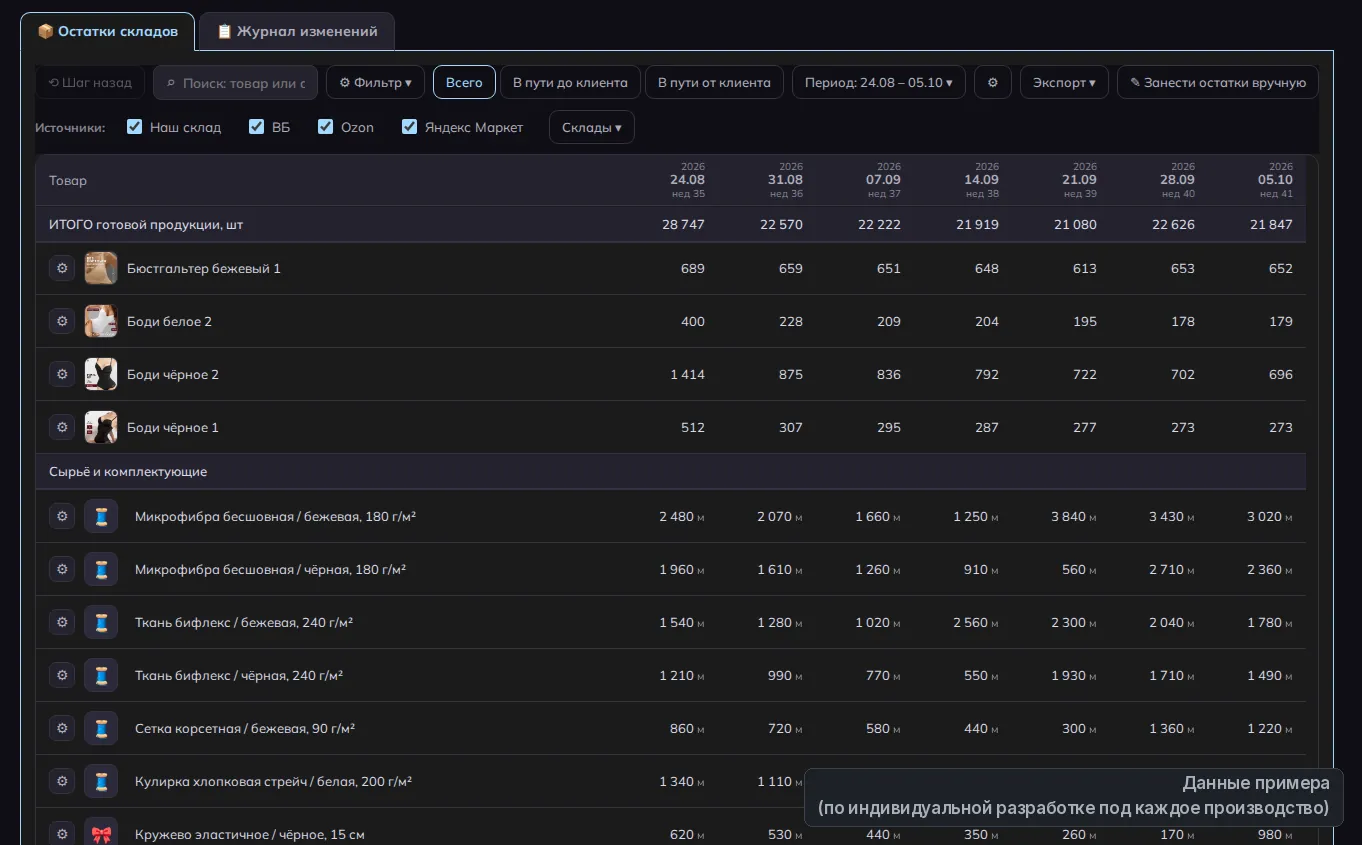Screen dimensions: 1362x845
Task: Open gear settings for Боди чёрное 1
Action: 62,427
